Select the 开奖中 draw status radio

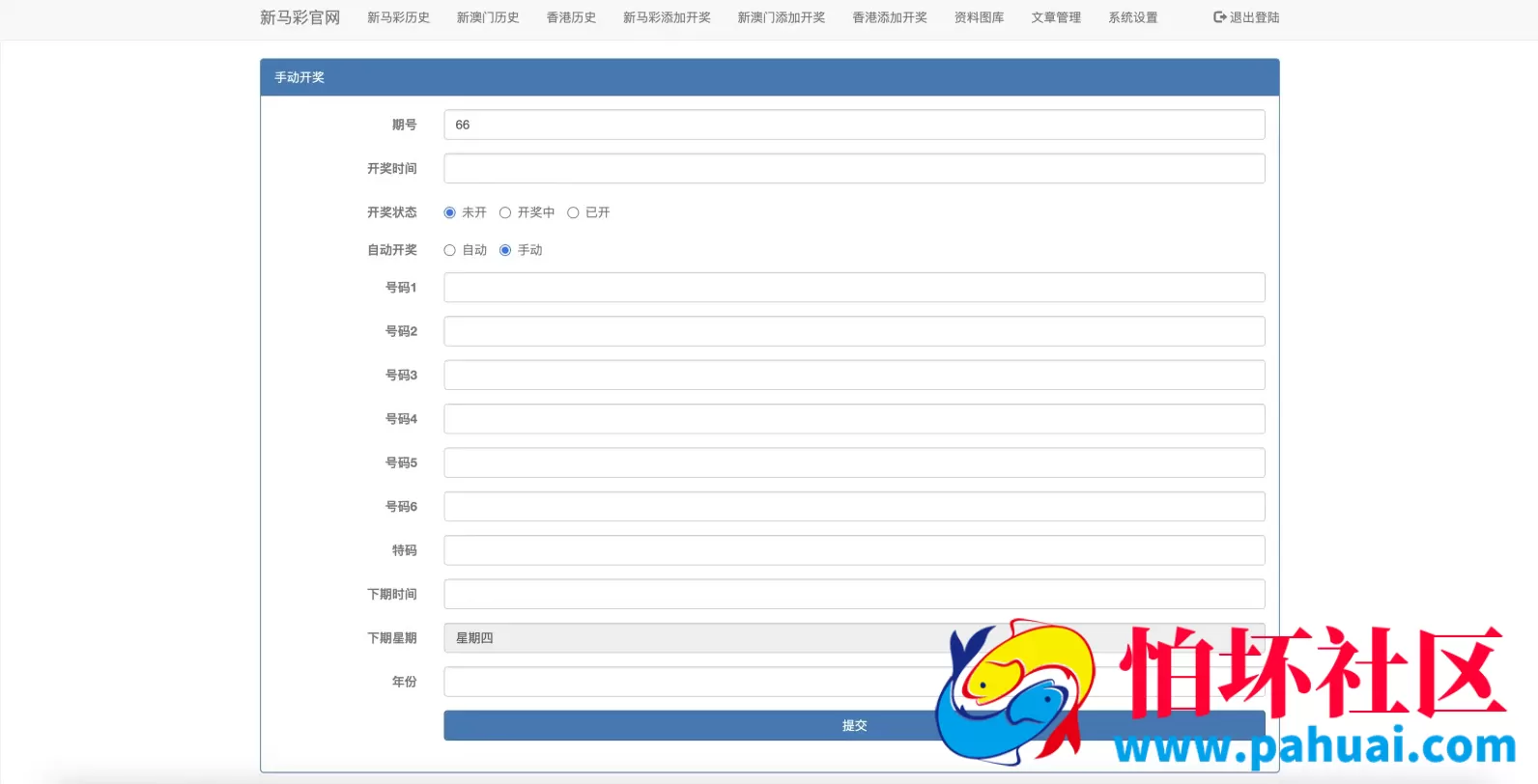(504, 212)
